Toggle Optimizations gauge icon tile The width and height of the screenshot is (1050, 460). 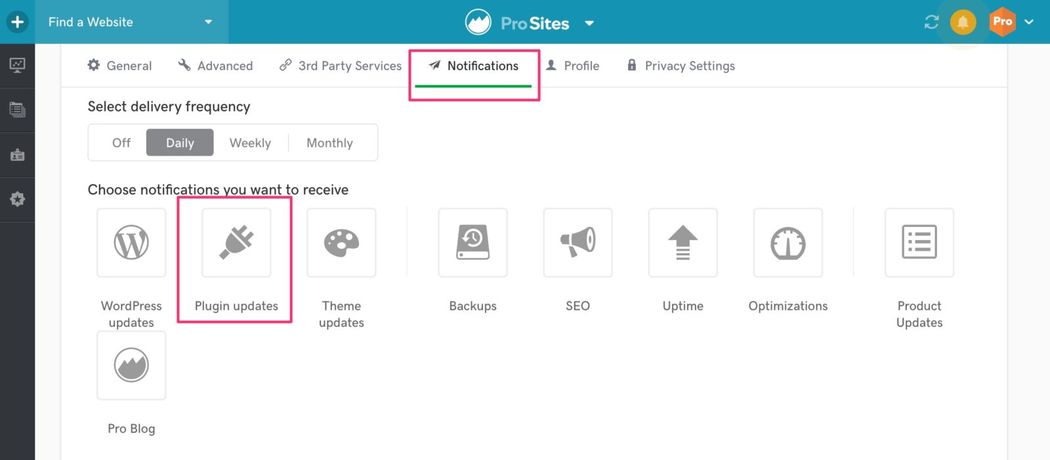[788, 242]
